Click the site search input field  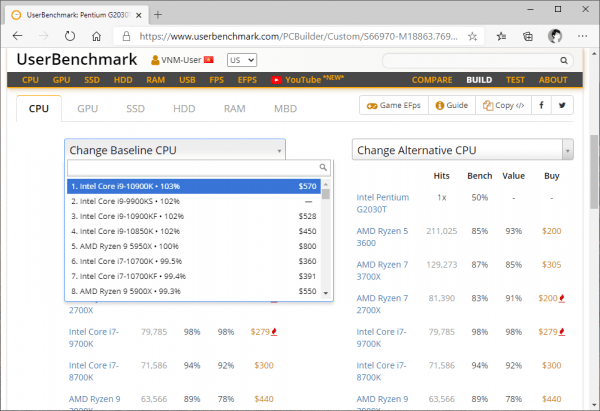[471, 60]
